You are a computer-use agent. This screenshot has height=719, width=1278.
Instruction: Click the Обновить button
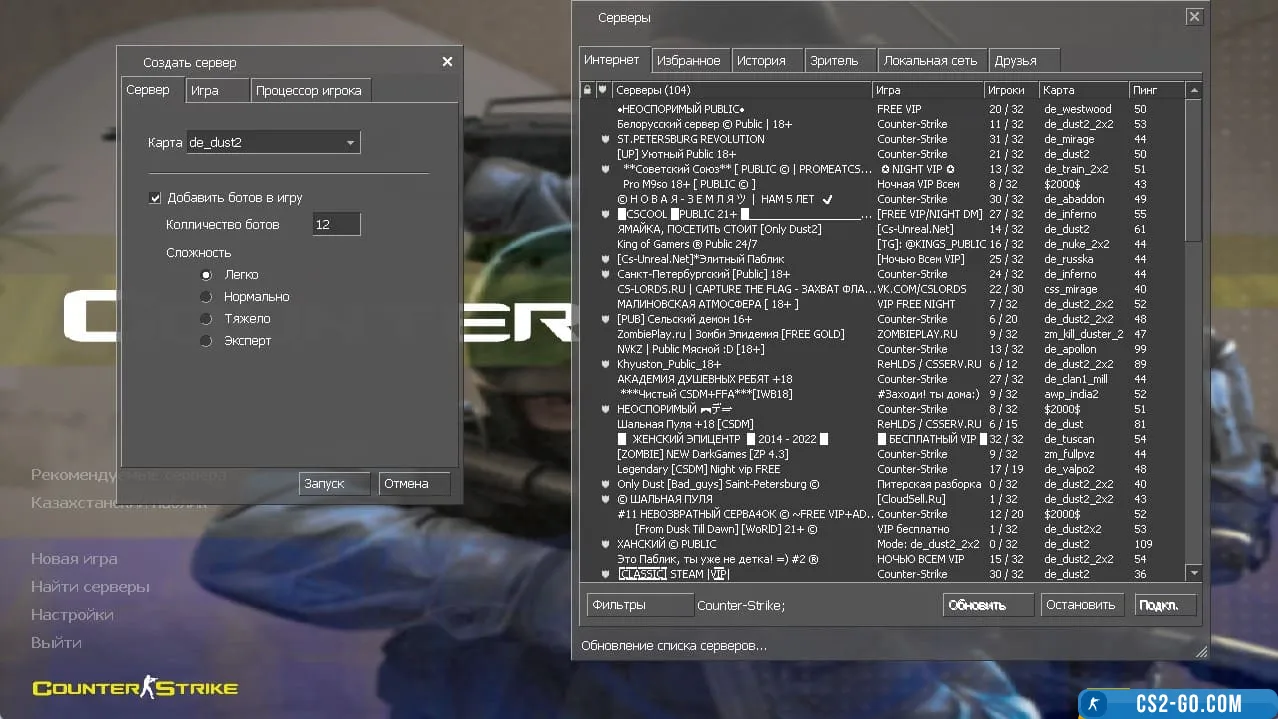[x=988, y=605]
